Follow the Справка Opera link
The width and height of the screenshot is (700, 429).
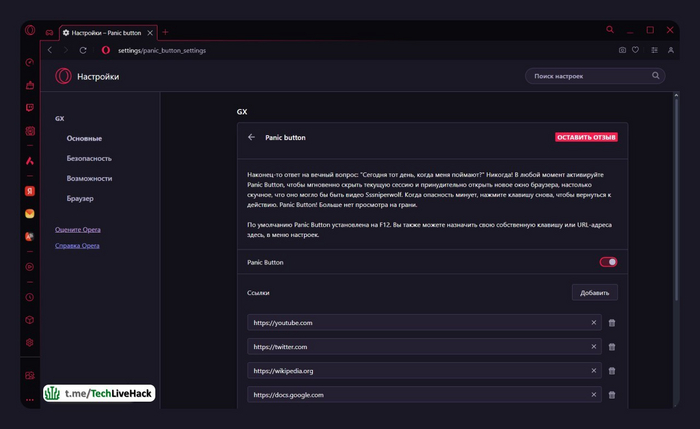coord(77,246)
